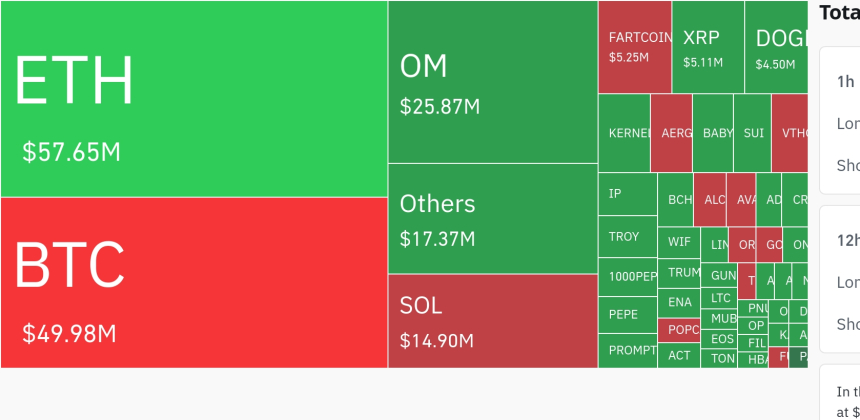Open the IP coin tile
The height and width of the screenshot is (420, 860).
(627, 194)
